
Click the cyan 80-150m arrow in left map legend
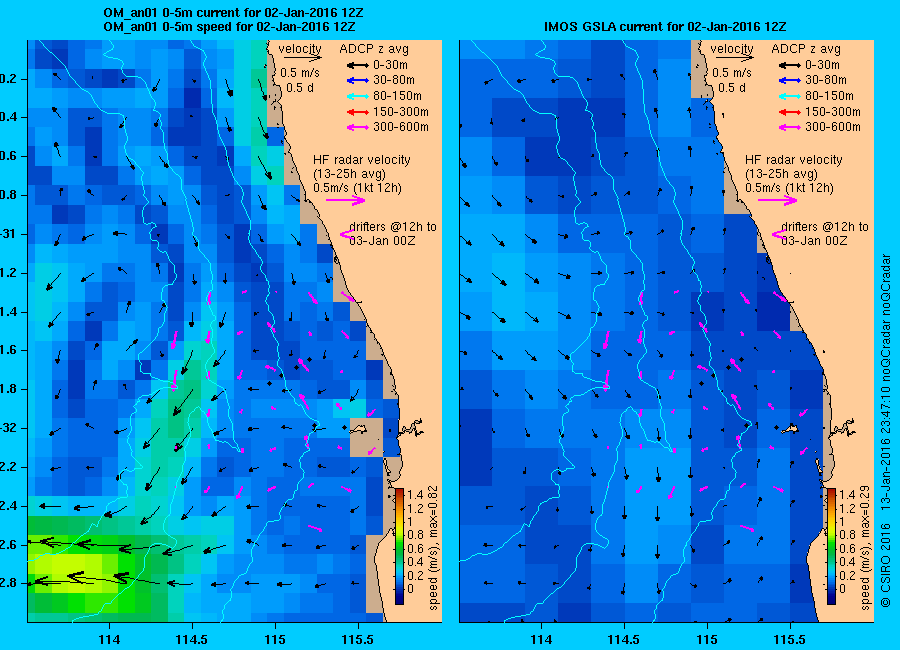(x=358, y=96)
